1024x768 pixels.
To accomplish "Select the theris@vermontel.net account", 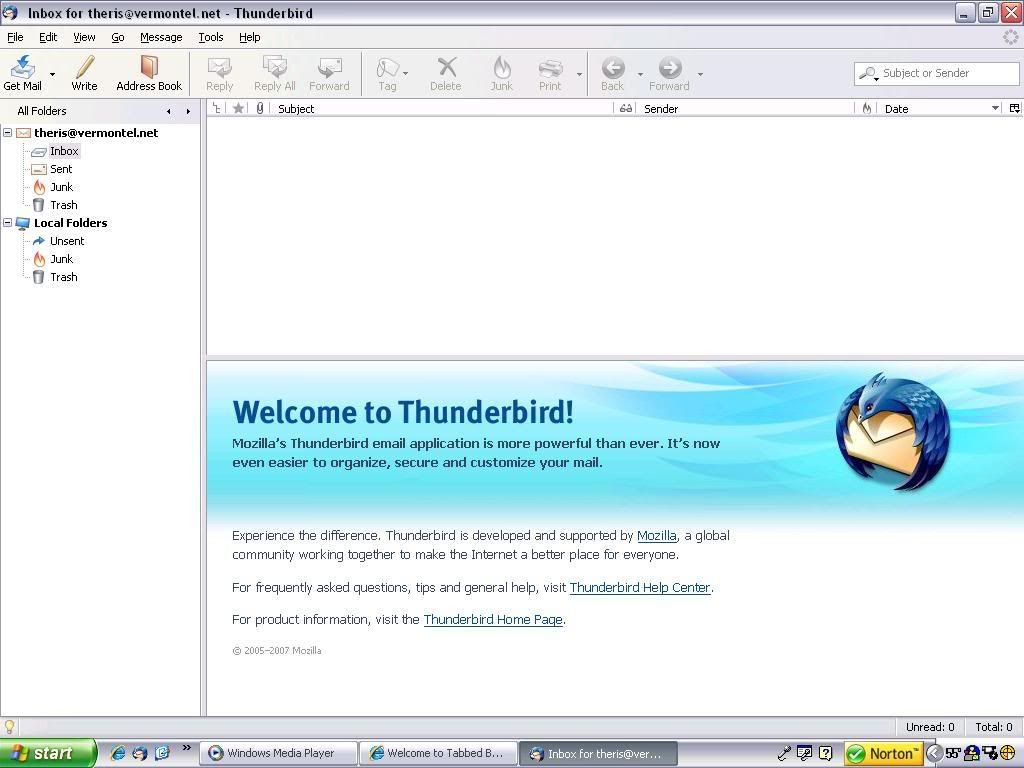I will 96,133.
